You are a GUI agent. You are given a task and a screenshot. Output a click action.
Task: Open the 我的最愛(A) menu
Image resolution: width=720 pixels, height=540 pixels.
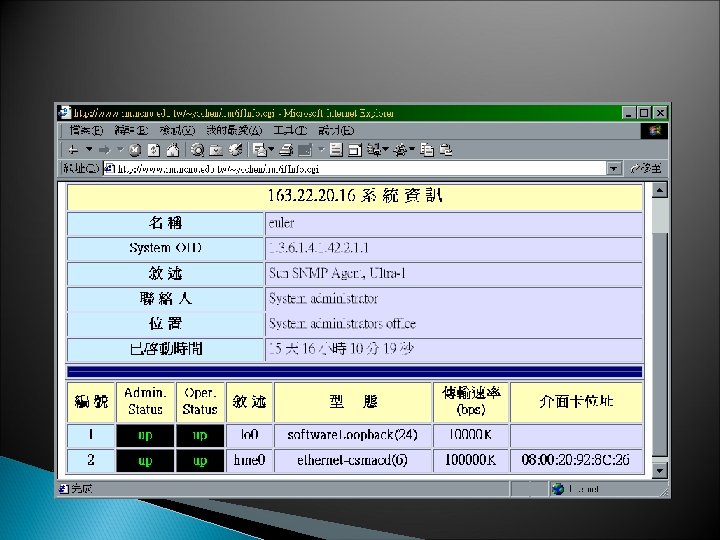pyautogui.click(x=234, y=131)
